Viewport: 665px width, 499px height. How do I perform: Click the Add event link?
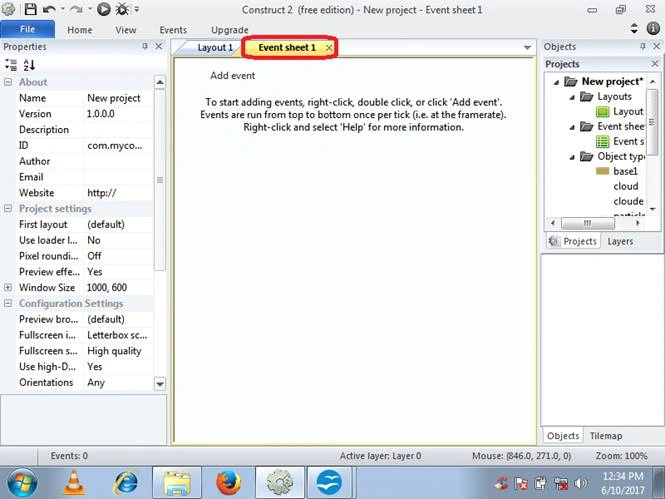[232, 75]
